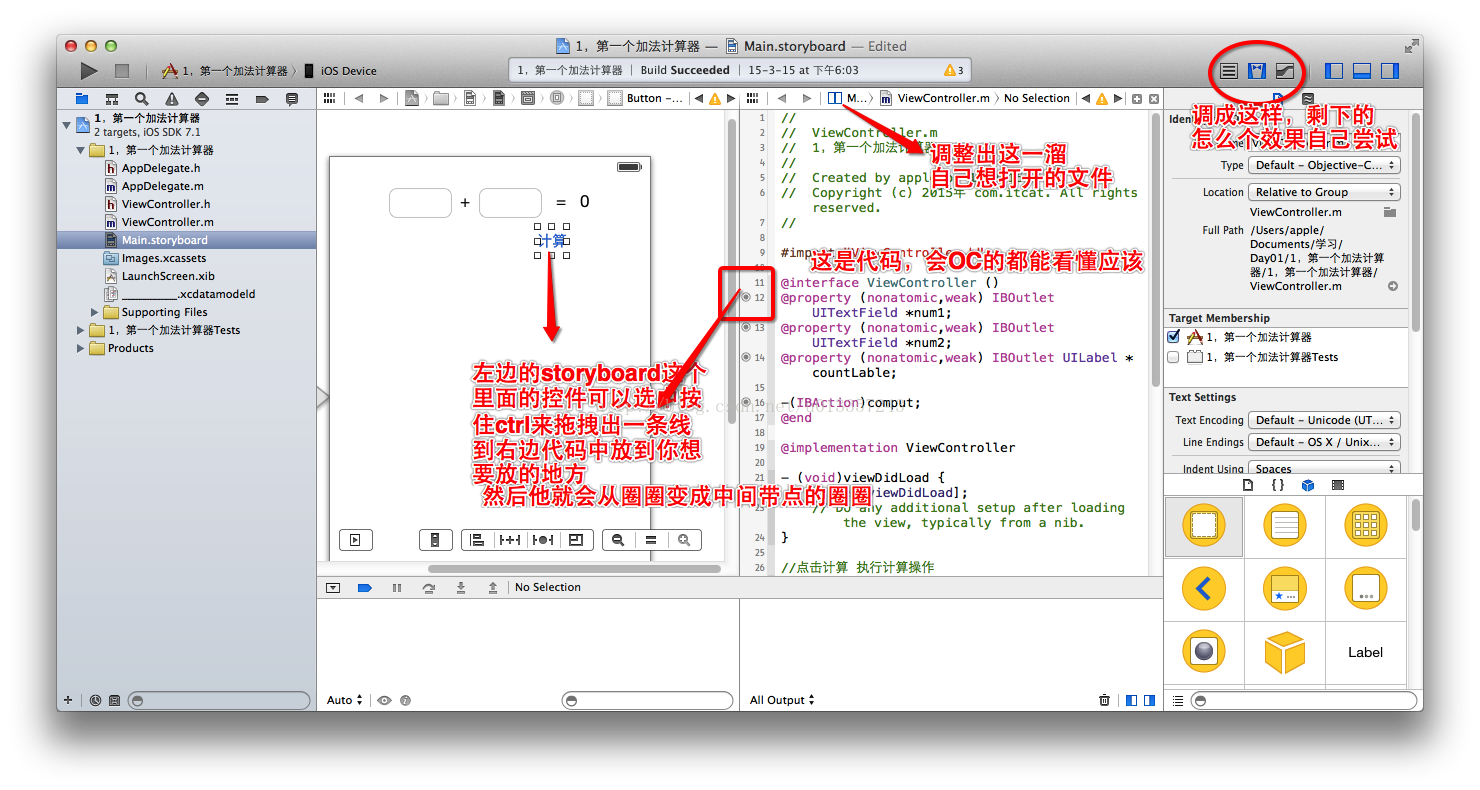Hide the debug area toggle arrow
This screenshot has height=790, width=1480.
[x=333, y=588]
